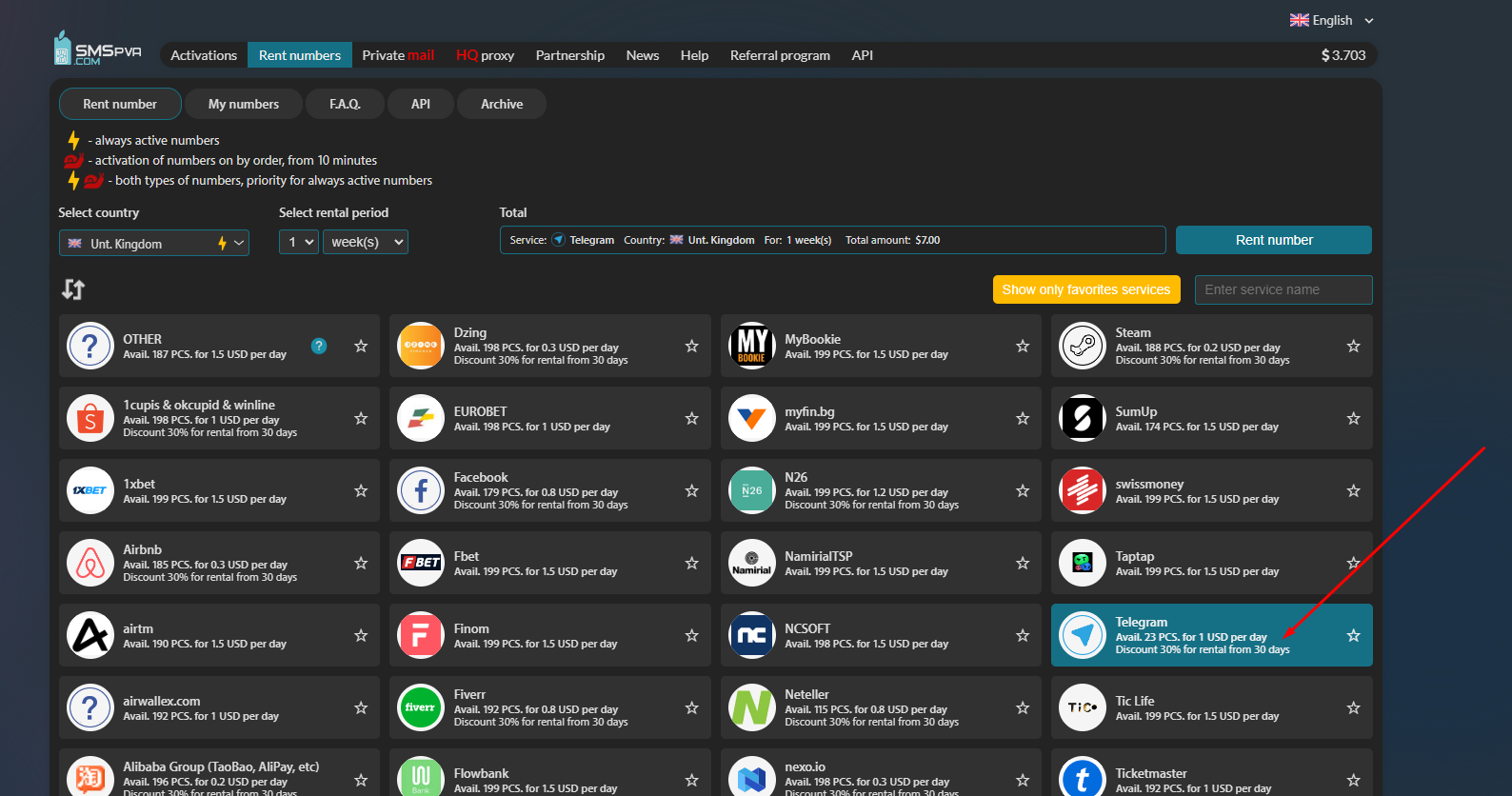Toggle favorite star for MyBookie

point(1023,346)
